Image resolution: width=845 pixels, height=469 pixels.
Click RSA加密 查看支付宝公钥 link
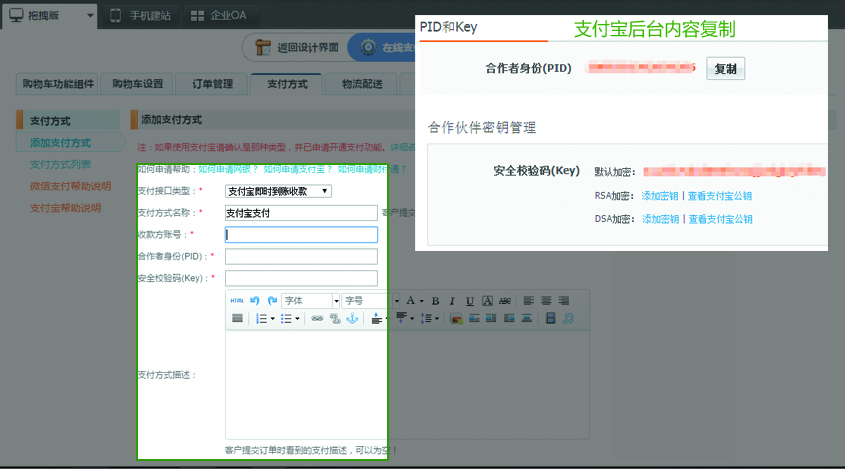coord(719,196)
